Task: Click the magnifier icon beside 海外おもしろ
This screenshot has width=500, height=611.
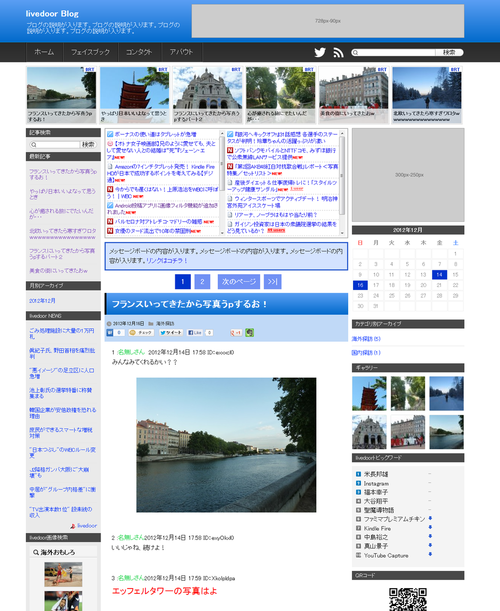Action: pyautogui.click(x=36, y=552)
